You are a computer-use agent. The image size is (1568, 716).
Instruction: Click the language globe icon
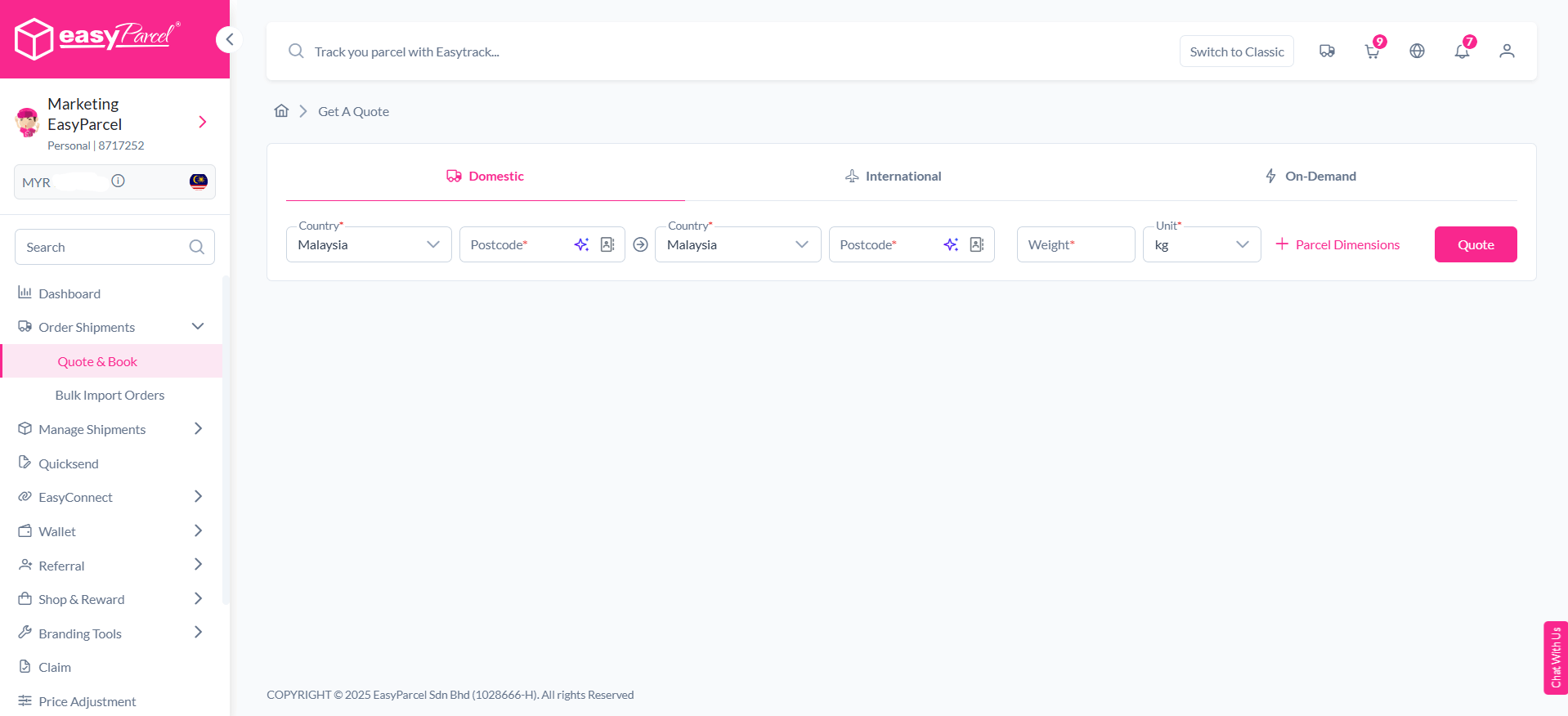(1417, 51)
